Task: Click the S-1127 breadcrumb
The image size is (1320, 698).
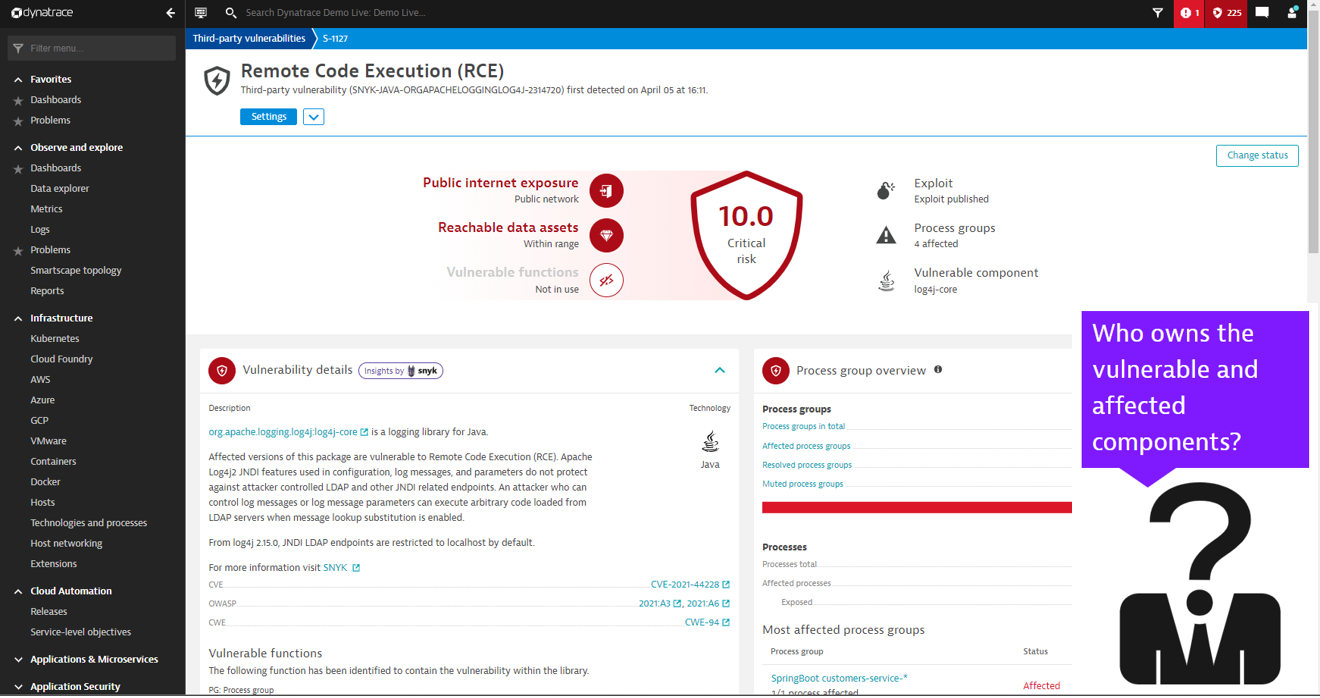Action: click(335, 38)
